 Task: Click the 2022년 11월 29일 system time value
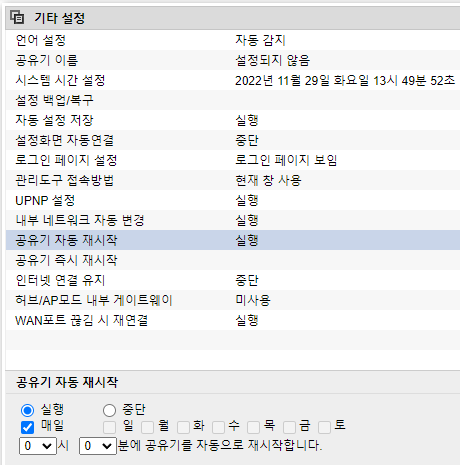point(345,80)
